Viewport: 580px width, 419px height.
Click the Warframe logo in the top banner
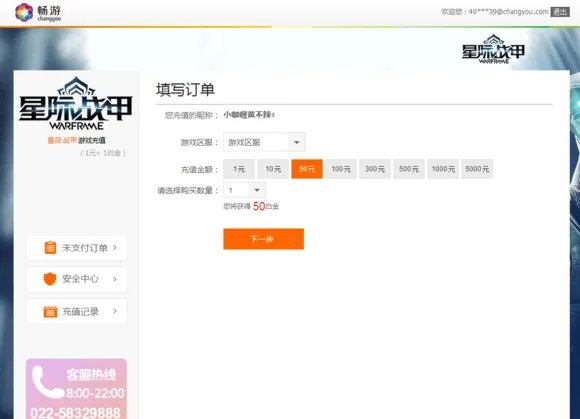pos(493,49)
